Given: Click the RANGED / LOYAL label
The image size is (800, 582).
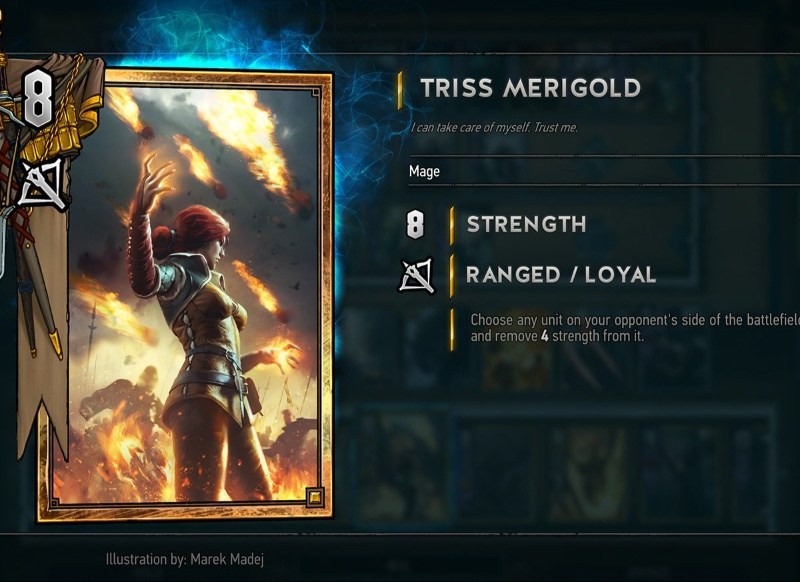Looking at the screenshot, I should point(561,275).
